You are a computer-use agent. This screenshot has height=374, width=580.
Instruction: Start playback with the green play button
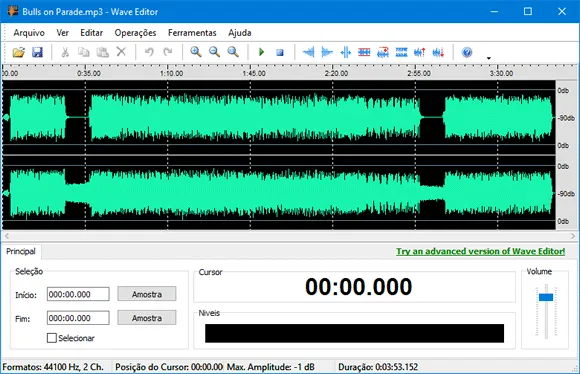tap(262, 52)
